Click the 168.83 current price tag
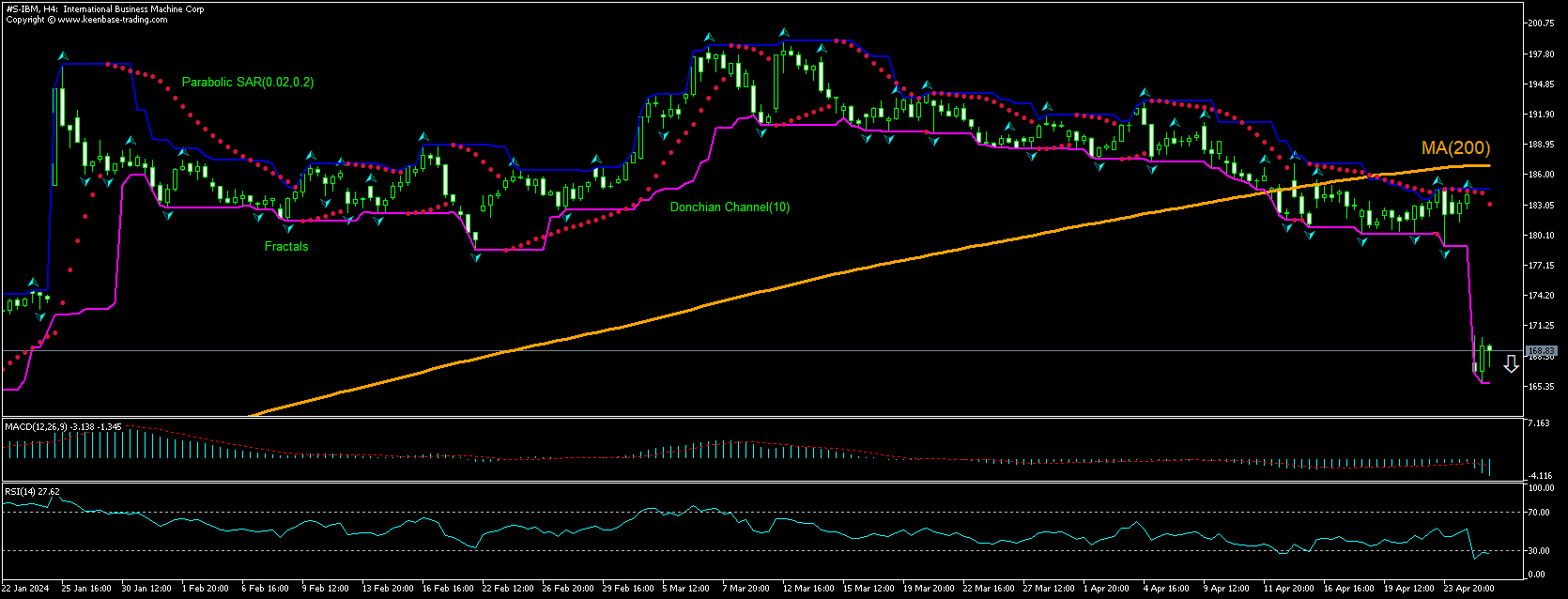 [1541, 351]
